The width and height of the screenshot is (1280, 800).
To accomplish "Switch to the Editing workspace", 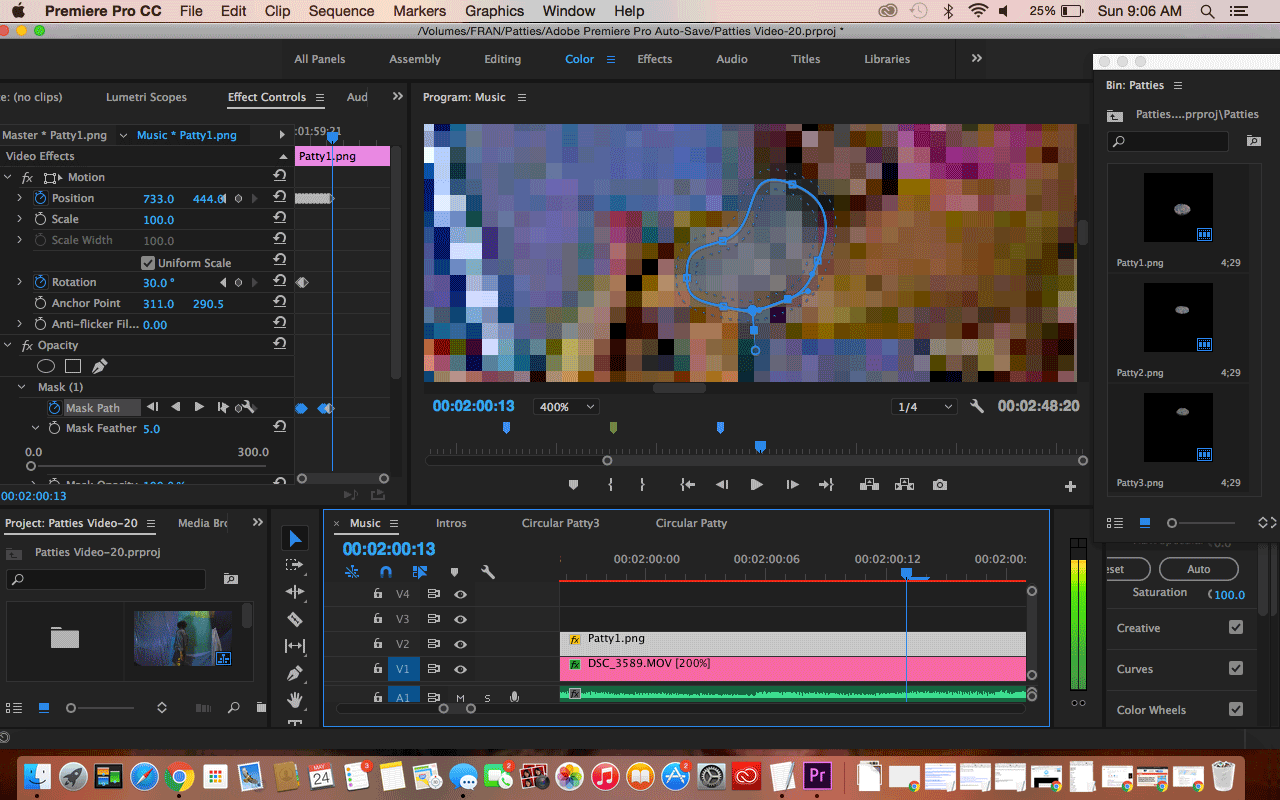I will click(x=502, y=59).
